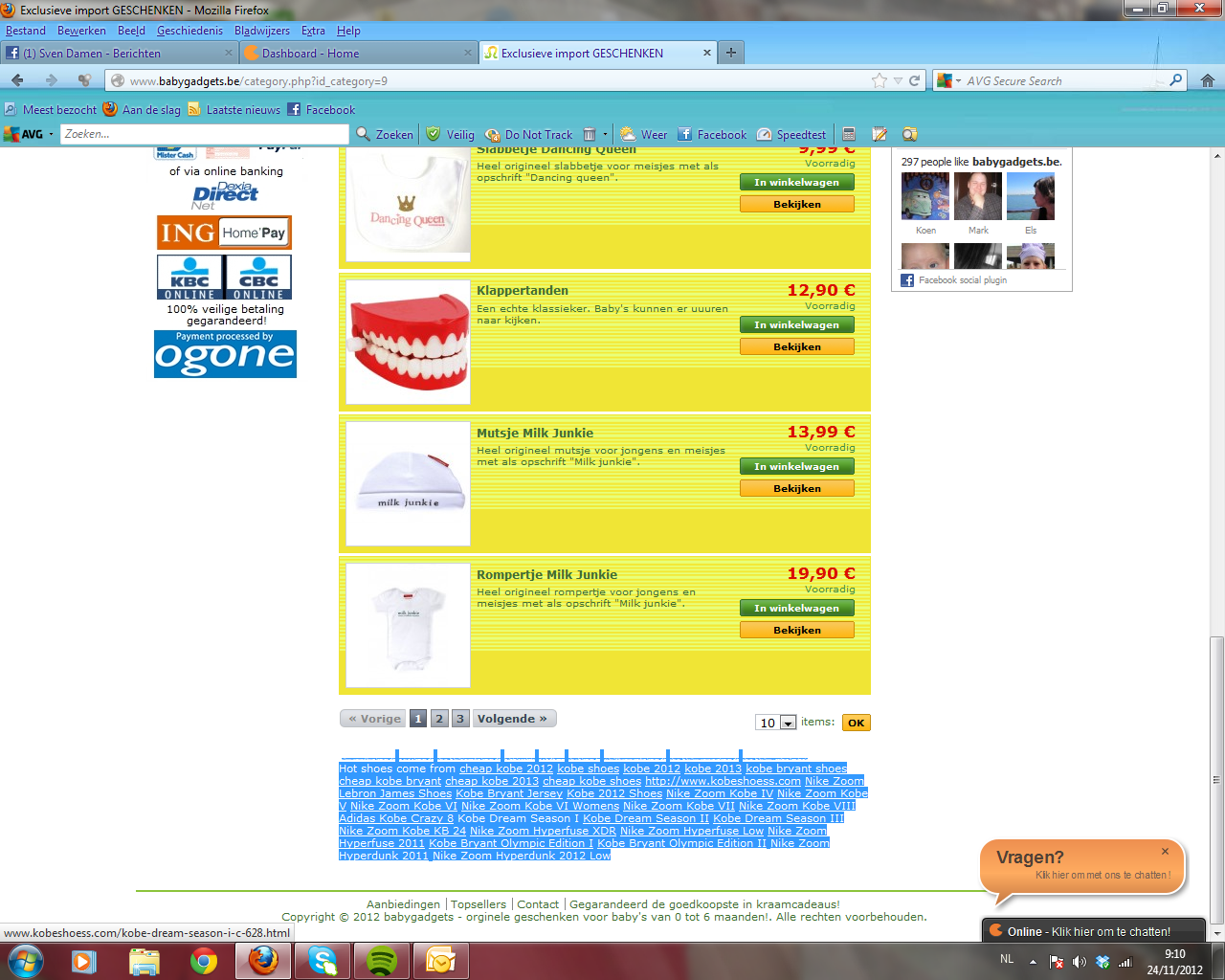Image resolution: width=1225 pixels, height=980 pixels.
Task: Click the AVG toolbar calculator icon
Action: click(849, 135)
